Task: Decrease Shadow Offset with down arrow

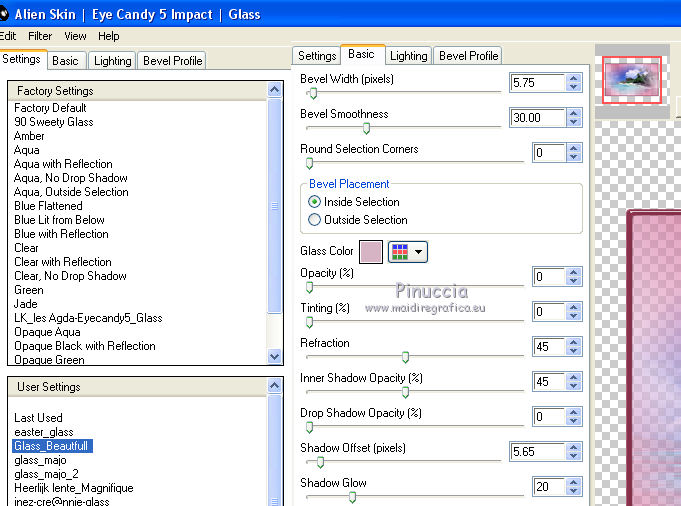Action: tap(574, 456)
